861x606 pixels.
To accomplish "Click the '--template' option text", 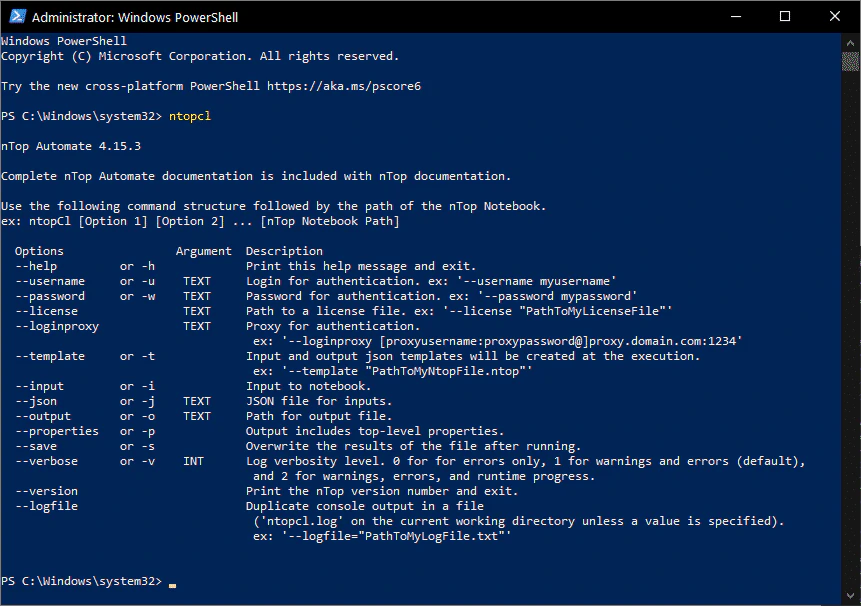I will pos(50,356).
